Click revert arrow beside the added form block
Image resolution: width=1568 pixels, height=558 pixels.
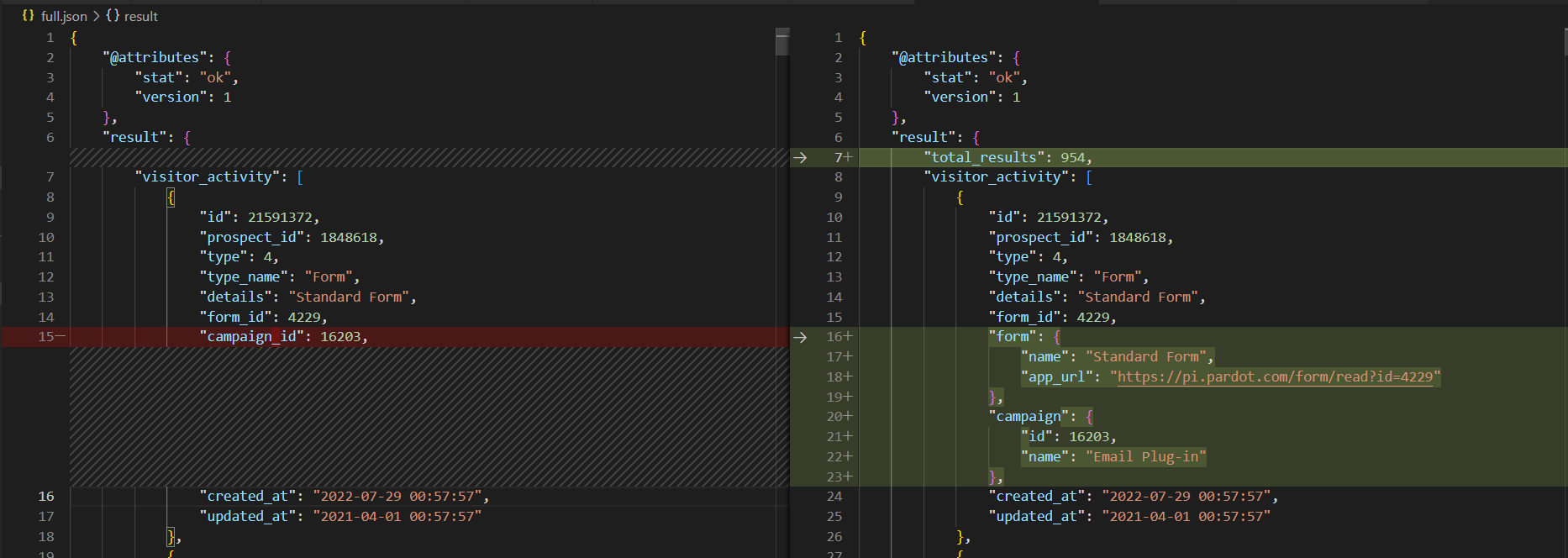pyautogui.click(x=800, y=337)
